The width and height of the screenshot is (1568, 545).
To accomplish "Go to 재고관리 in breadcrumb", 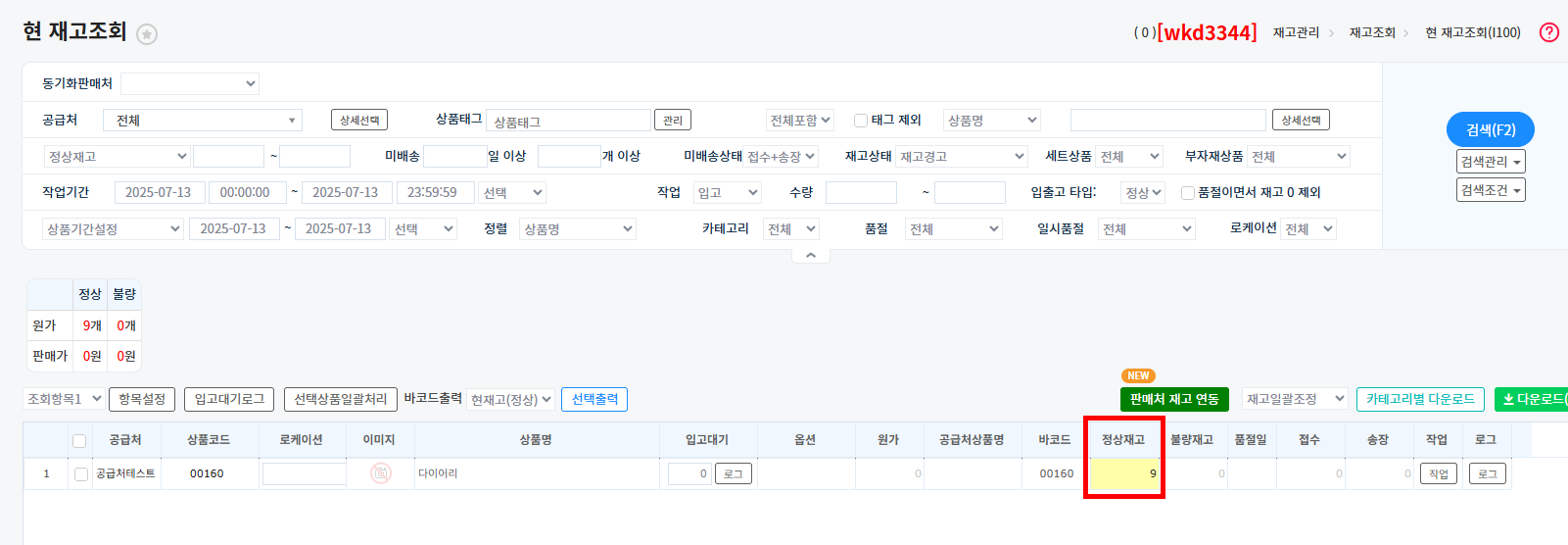I will pos(1296,32).
